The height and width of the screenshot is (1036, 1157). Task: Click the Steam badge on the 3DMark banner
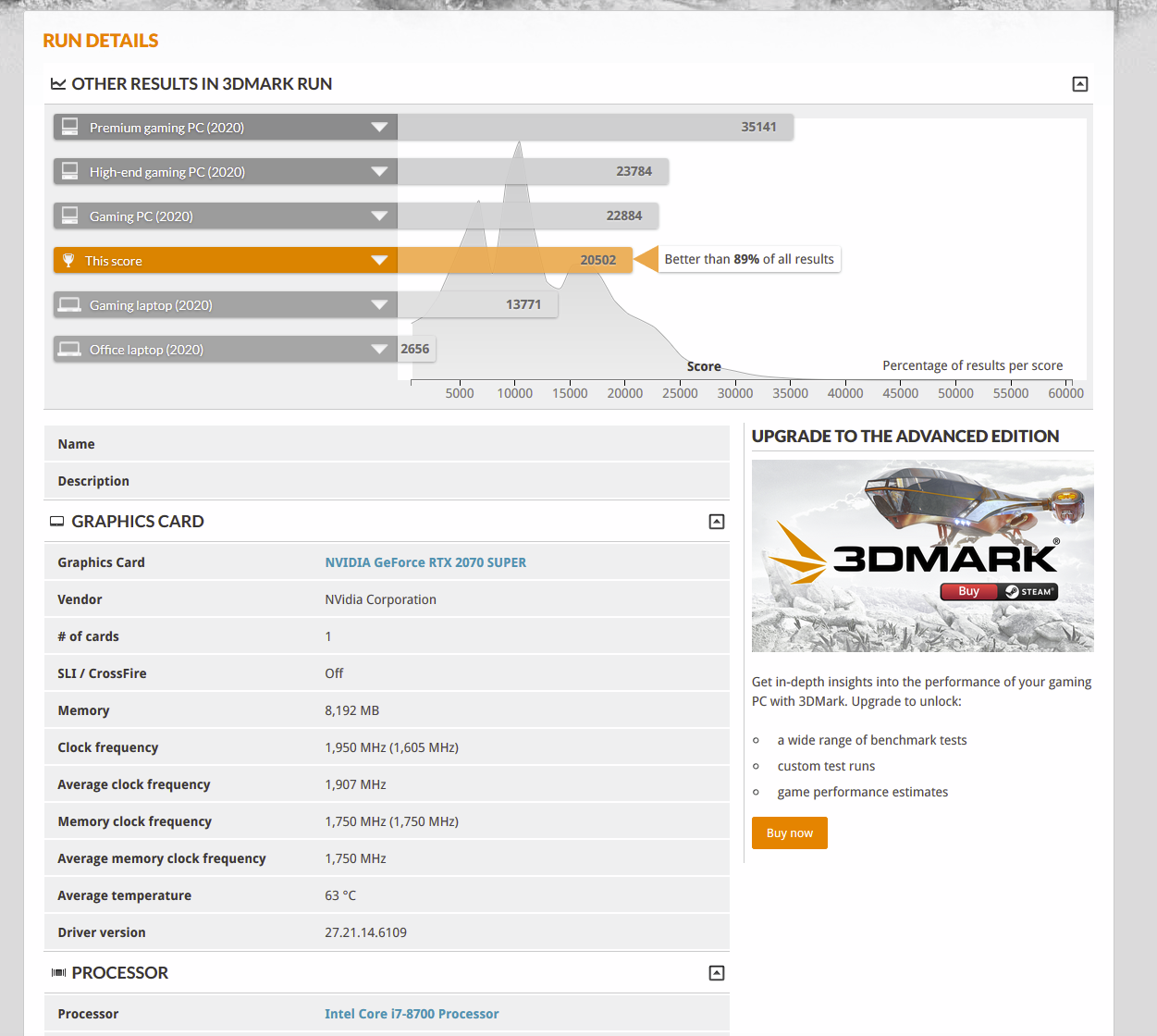pyautogui.click(x=1028, y=592)
